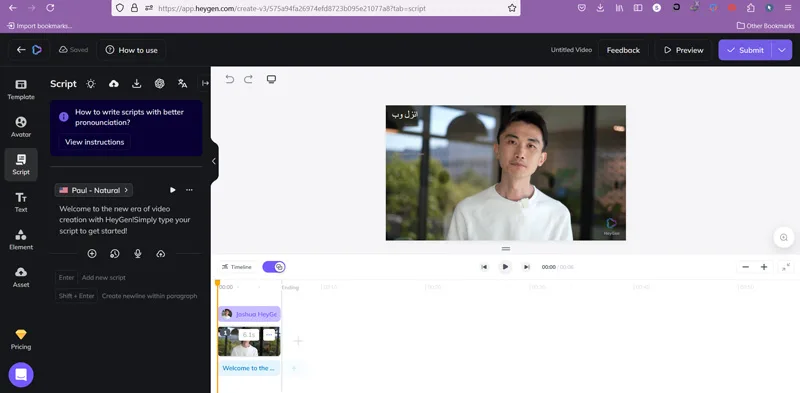This screenshot has height=393, width=800.
Task: Zoom in the timeline with plus
Action: tap(764, 267)
